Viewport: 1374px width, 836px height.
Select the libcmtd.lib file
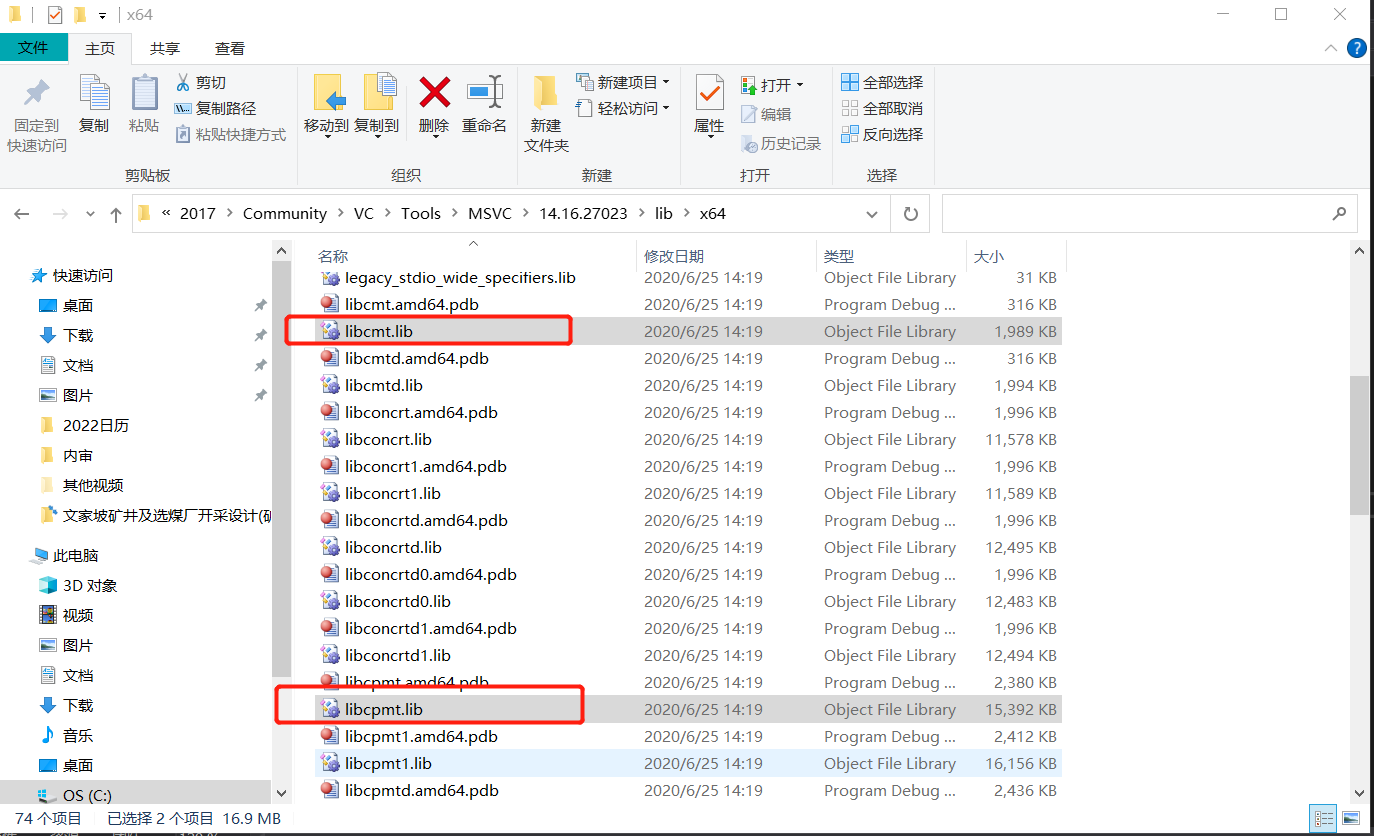383,385
